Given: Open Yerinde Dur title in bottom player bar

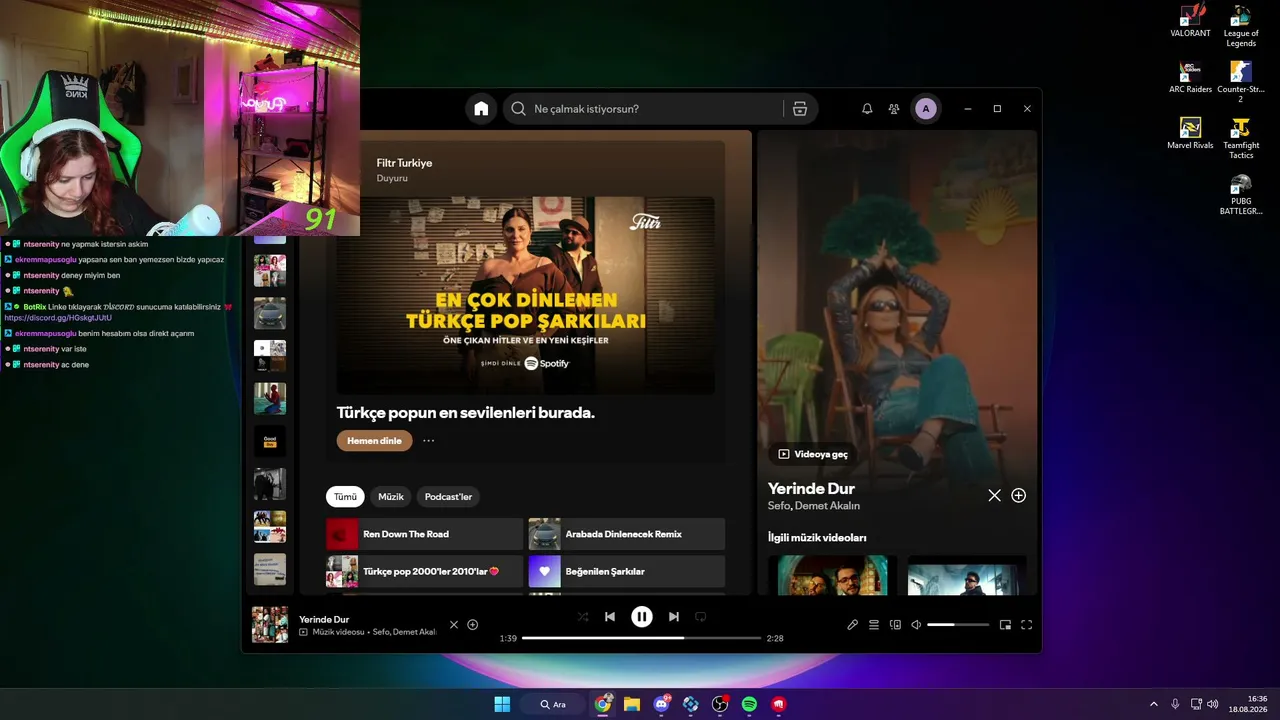Looking at the screenshot, I should tap(324, 619).
